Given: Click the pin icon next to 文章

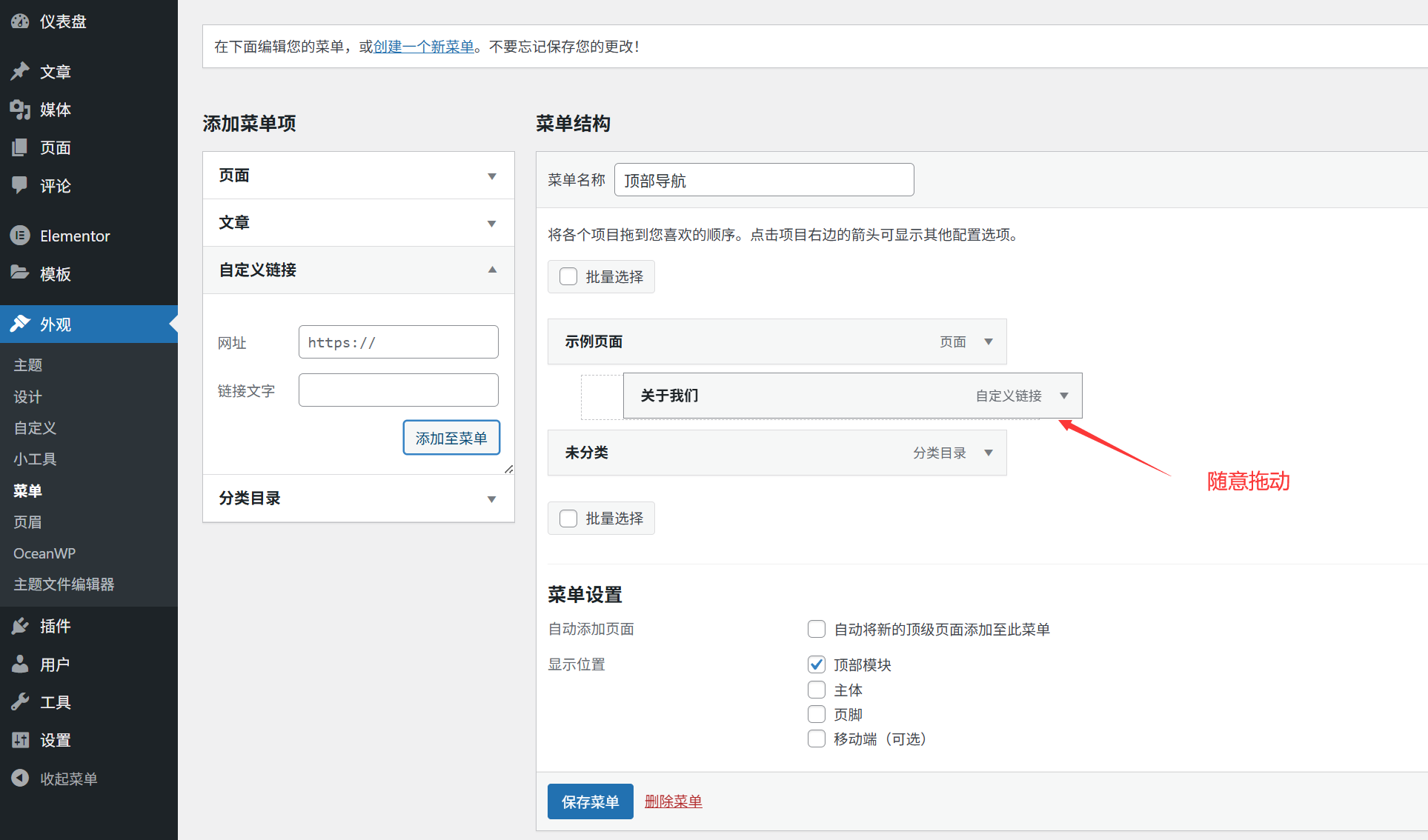Looking at the screenshot, I should coord(20,71).
